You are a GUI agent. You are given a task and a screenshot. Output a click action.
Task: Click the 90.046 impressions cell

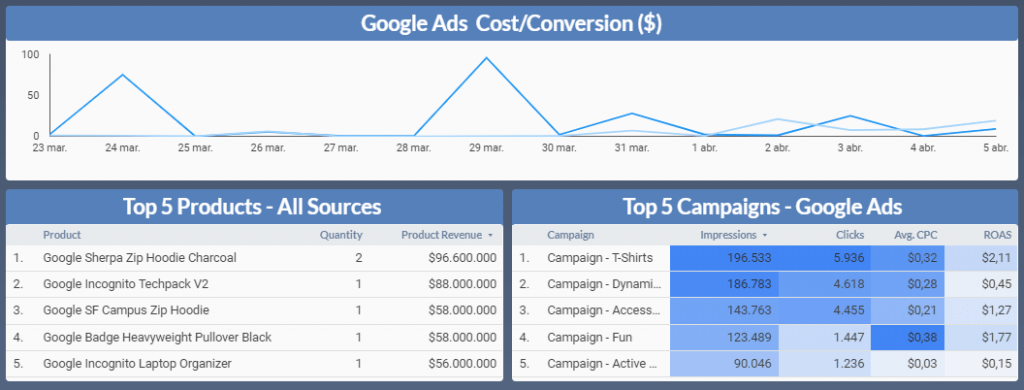tap(725, 363)
